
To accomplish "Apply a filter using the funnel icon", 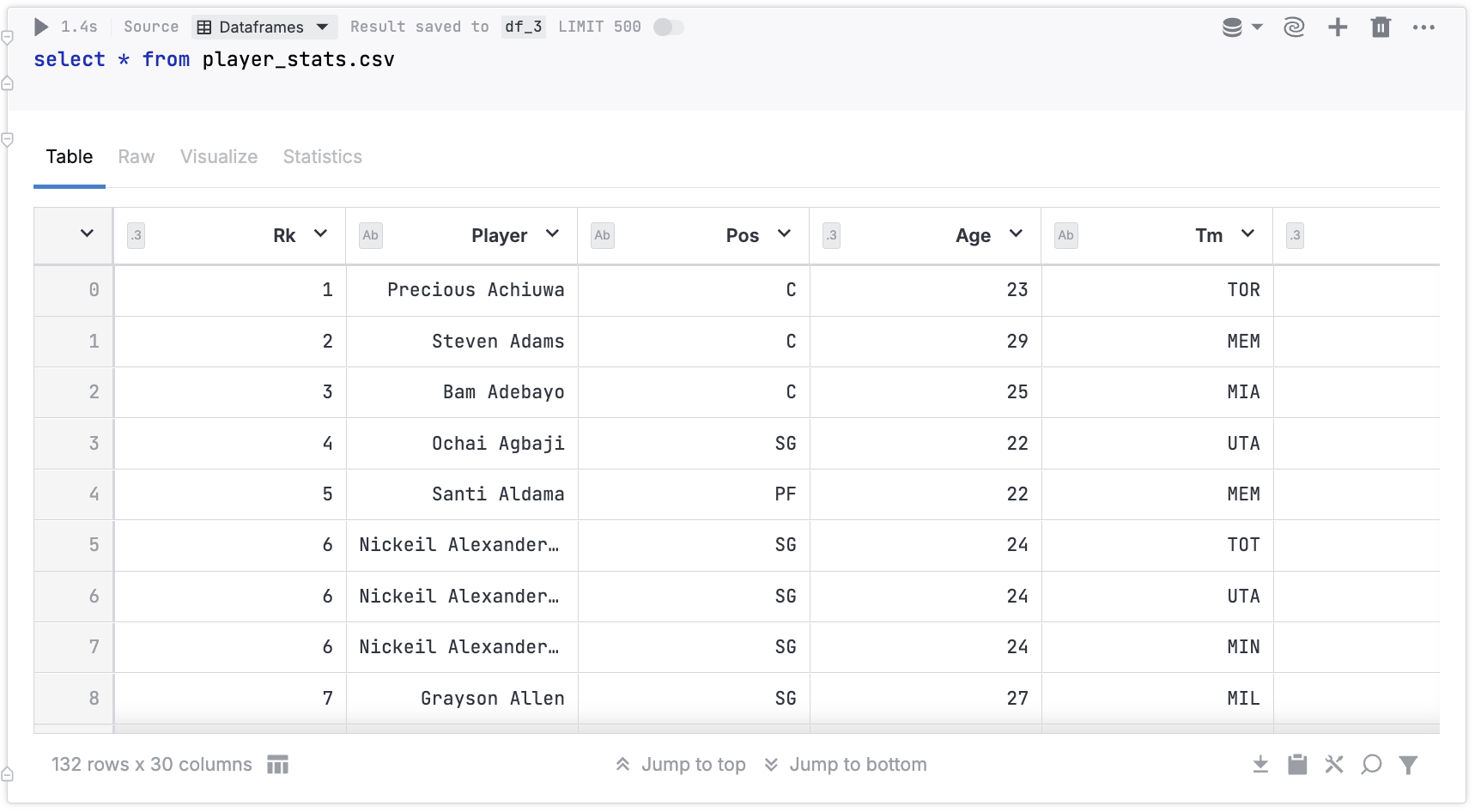I will (x=1408, y=764).
